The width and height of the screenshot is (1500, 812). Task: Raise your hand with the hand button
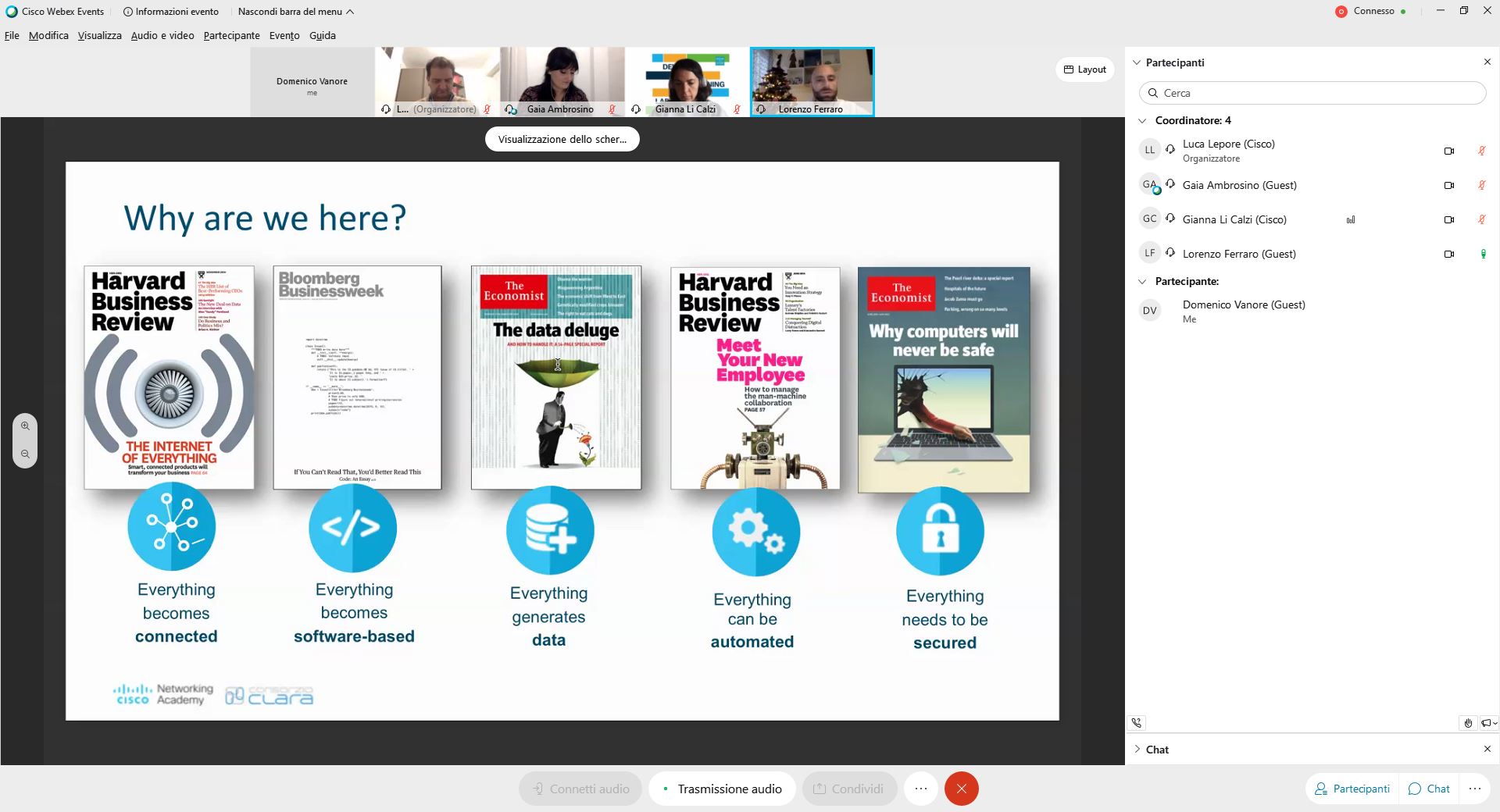tap(1468, 723)
